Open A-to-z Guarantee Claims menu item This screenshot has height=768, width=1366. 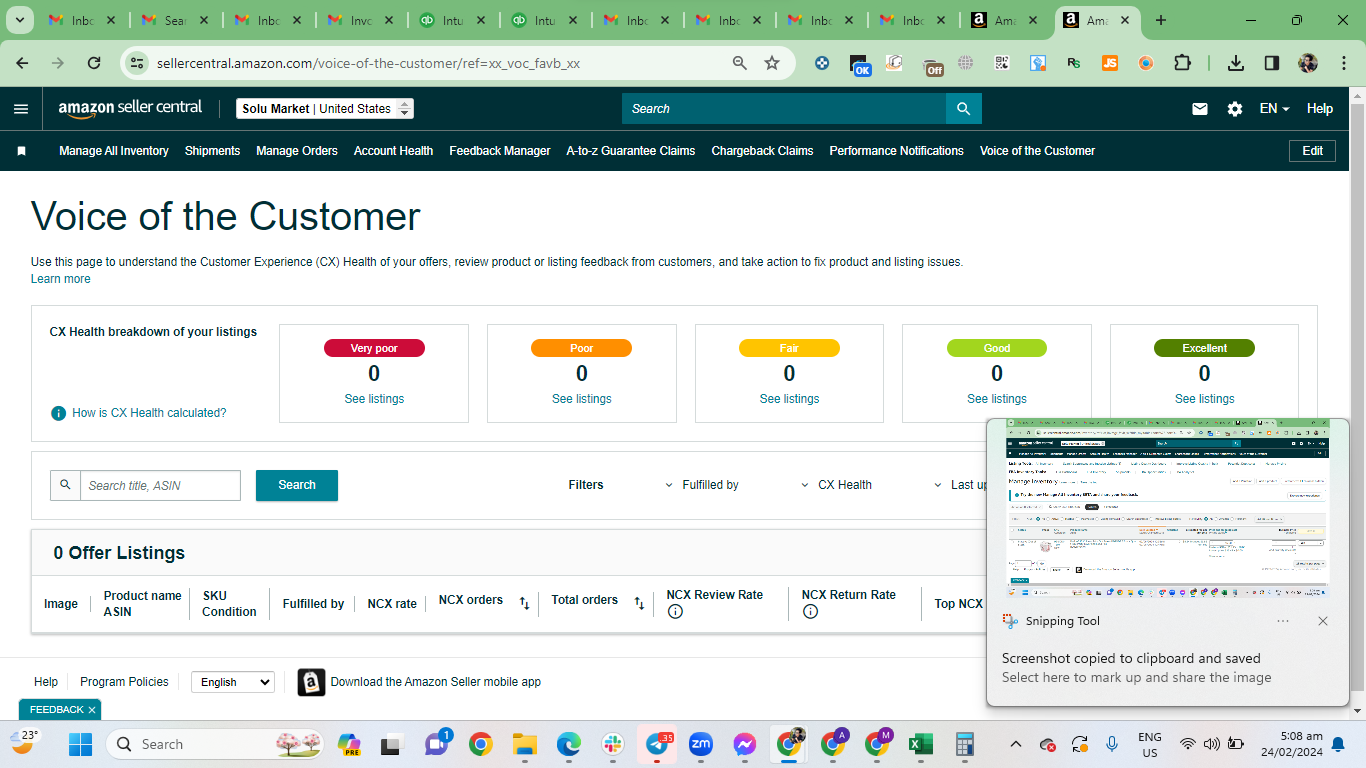click(x=631, y=151)
